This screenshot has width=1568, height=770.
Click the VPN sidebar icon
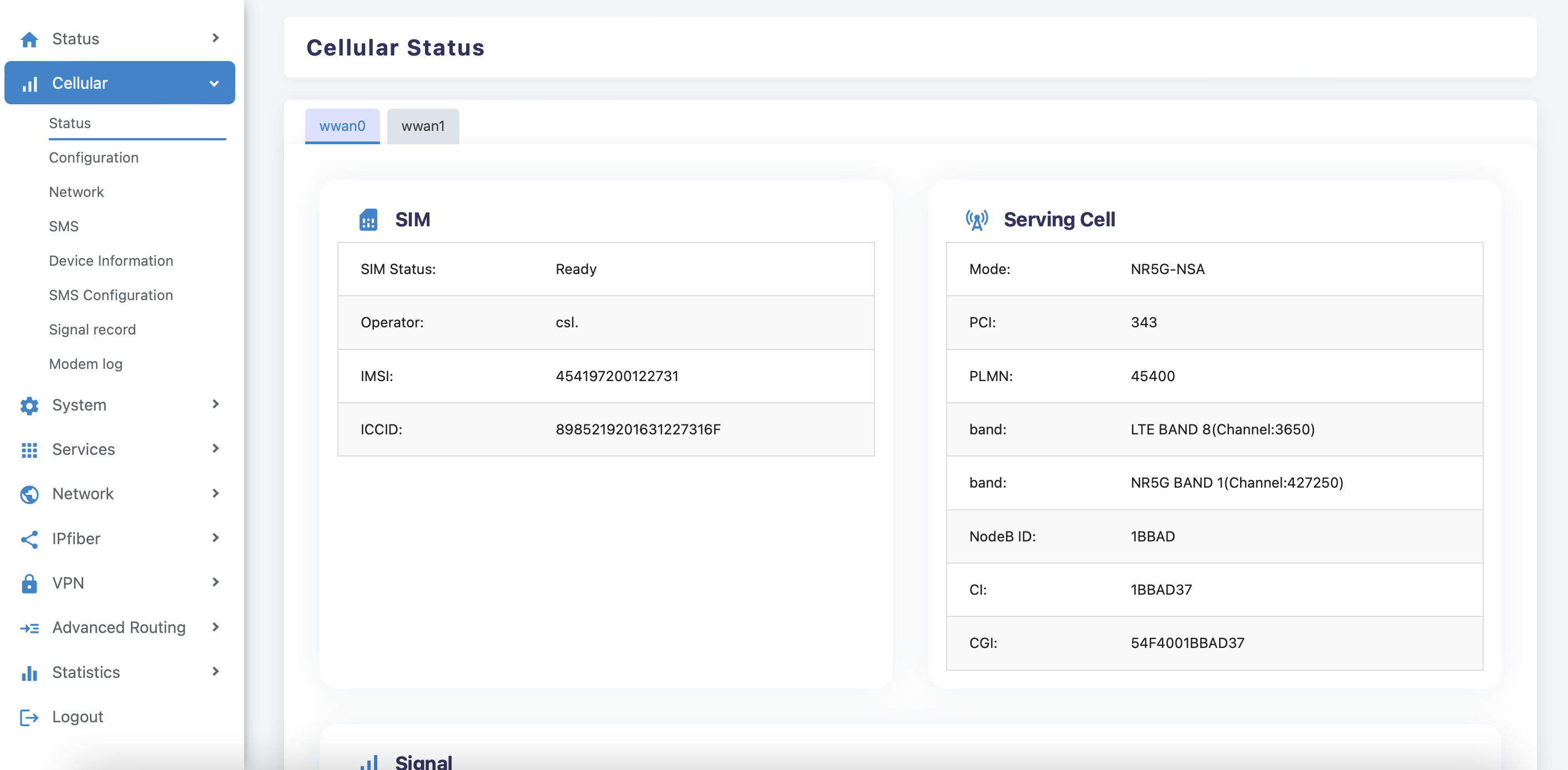[x=28, y=583]
